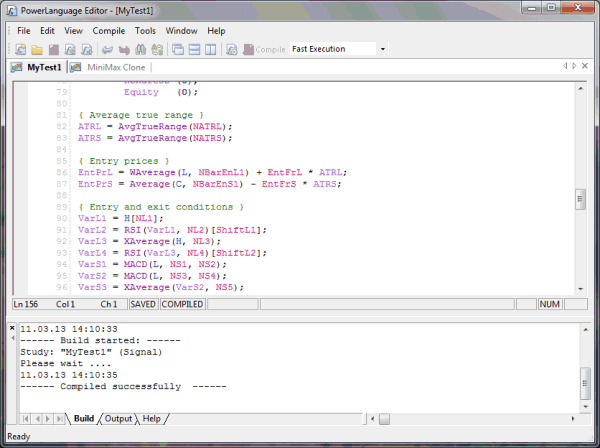The width and height of the screenshot is (600, 448).
Task: Click the COMPILED status bar indicator
Action: [182, 304]
